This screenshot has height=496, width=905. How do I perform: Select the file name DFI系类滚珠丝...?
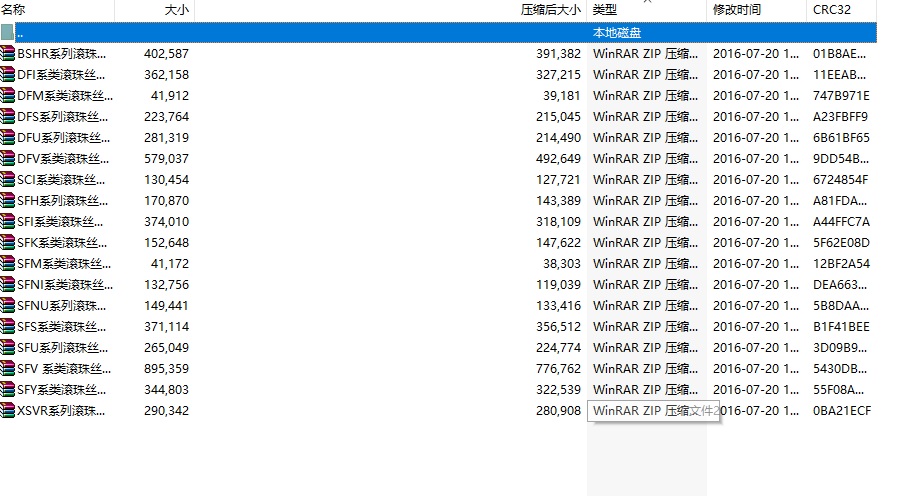pyautogui.click(x=61, y=74)
